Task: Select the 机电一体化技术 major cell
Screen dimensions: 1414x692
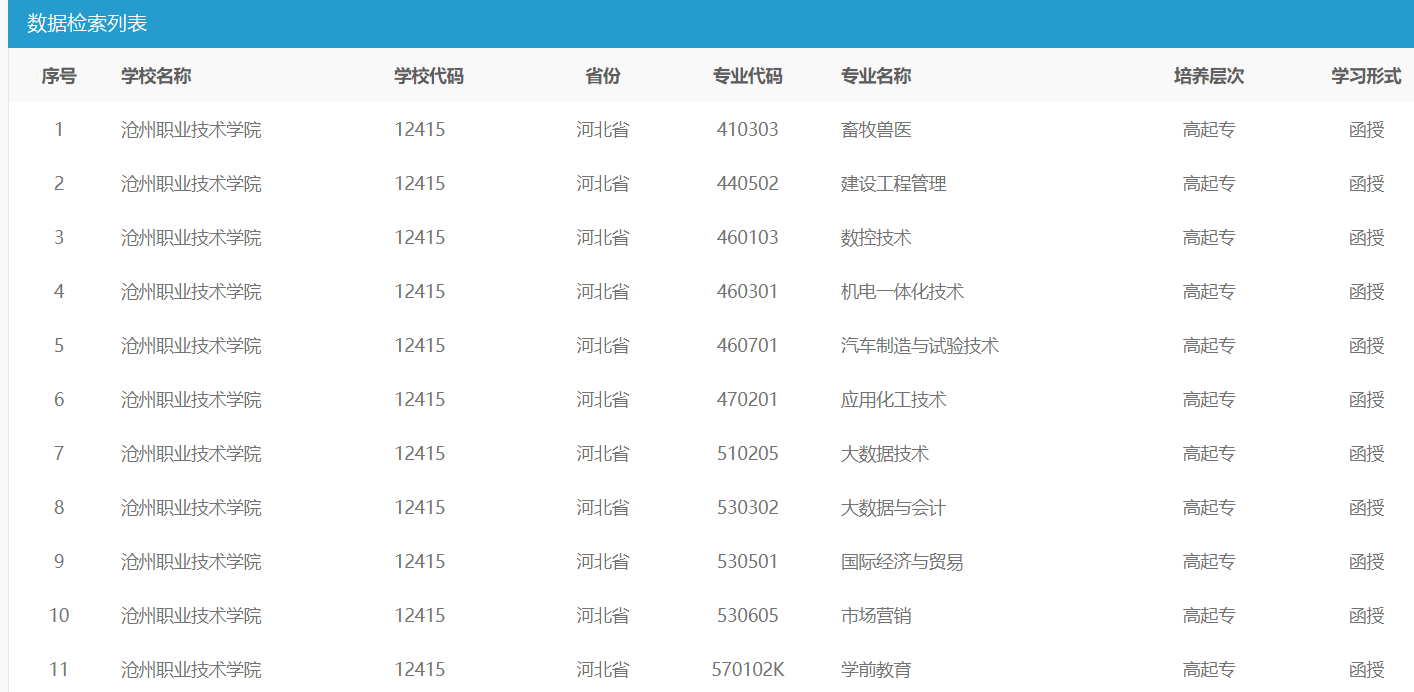Action: pos(903,292)
